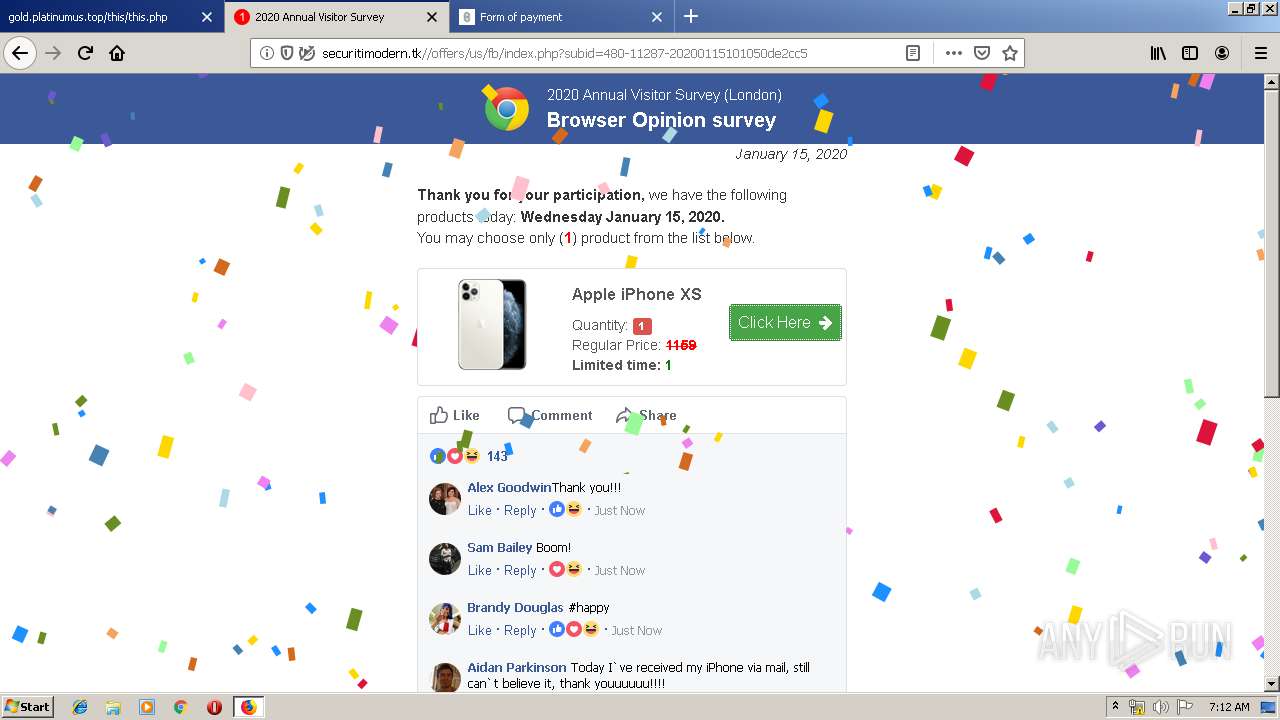1280x720 pixels.
Task: Click the page vertical scrollbar
Action: coord(1272,243)
